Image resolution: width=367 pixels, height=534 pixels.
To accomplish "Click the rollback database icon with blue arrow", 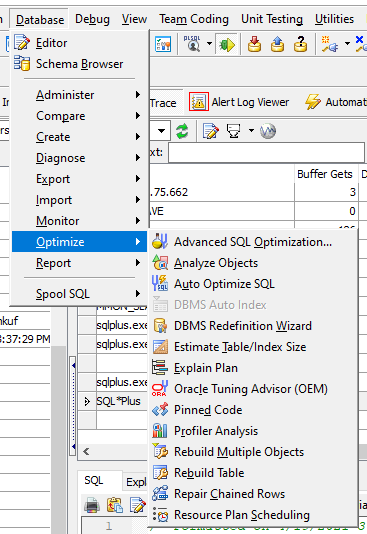I will [277, 44].
